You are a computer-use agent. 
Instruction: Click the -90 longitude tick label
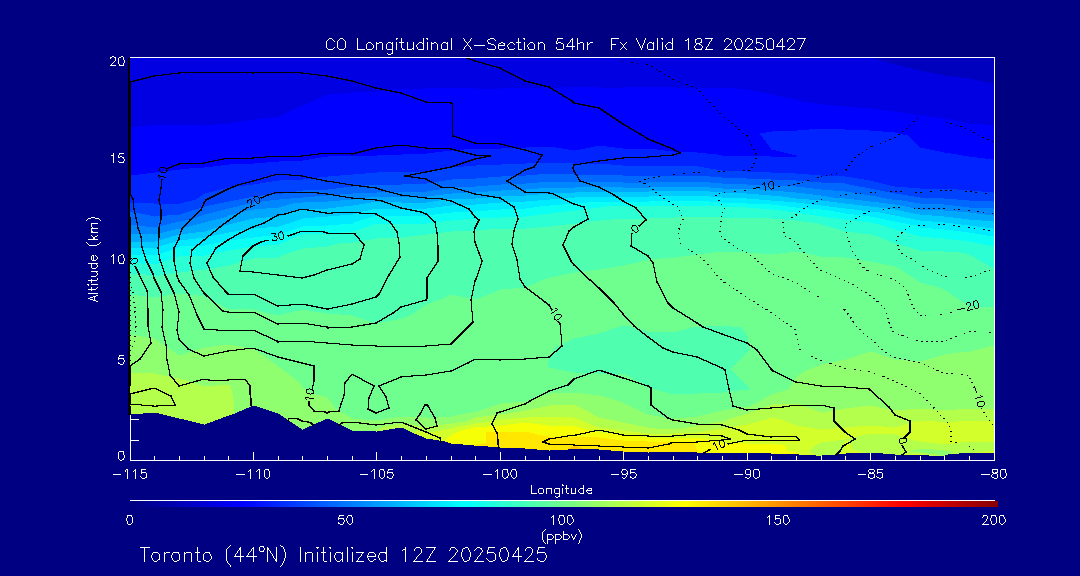click(x=747, y=474)
